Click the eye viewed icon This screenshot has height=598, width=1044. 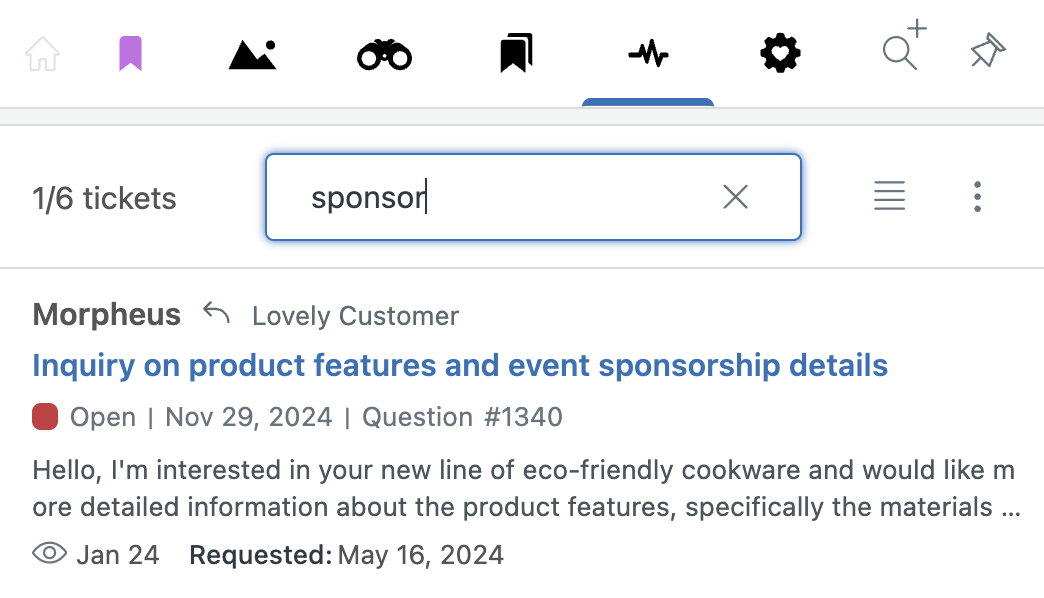[49, 553]
